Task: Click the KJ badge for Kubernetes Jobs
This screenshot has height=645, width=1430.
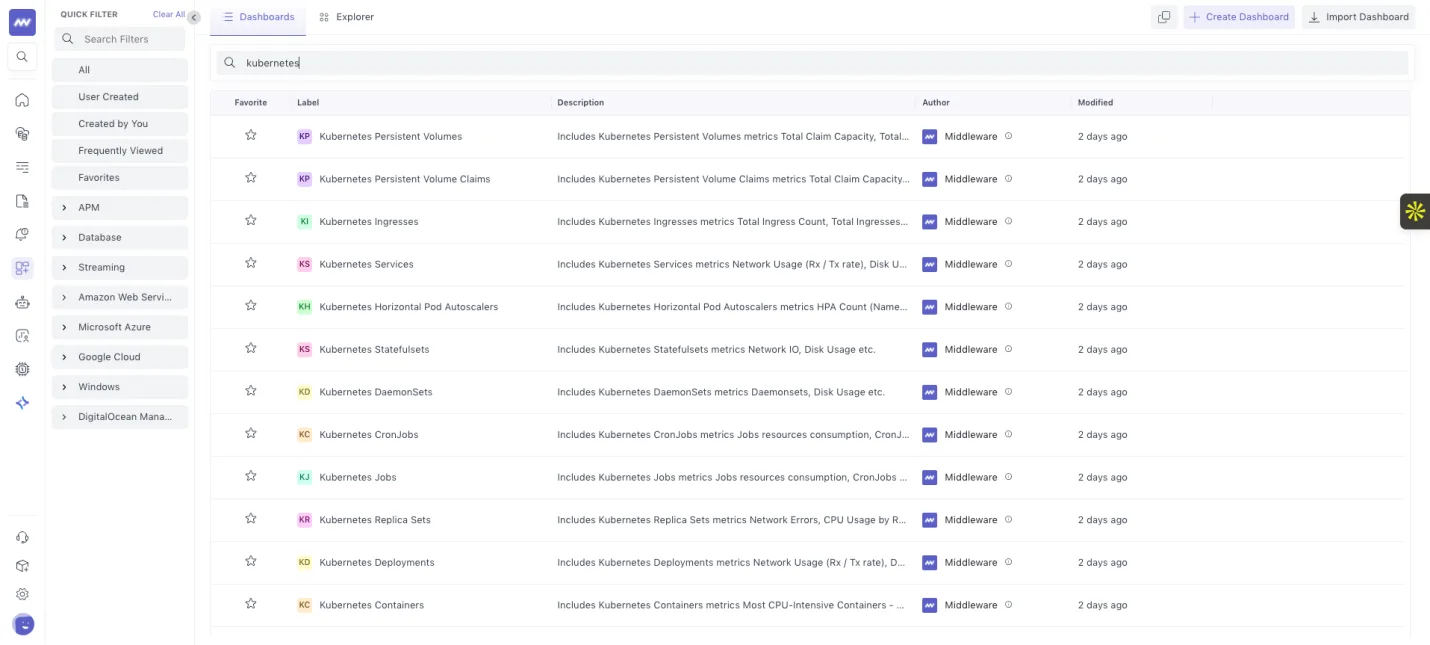Action: (305, 477)
